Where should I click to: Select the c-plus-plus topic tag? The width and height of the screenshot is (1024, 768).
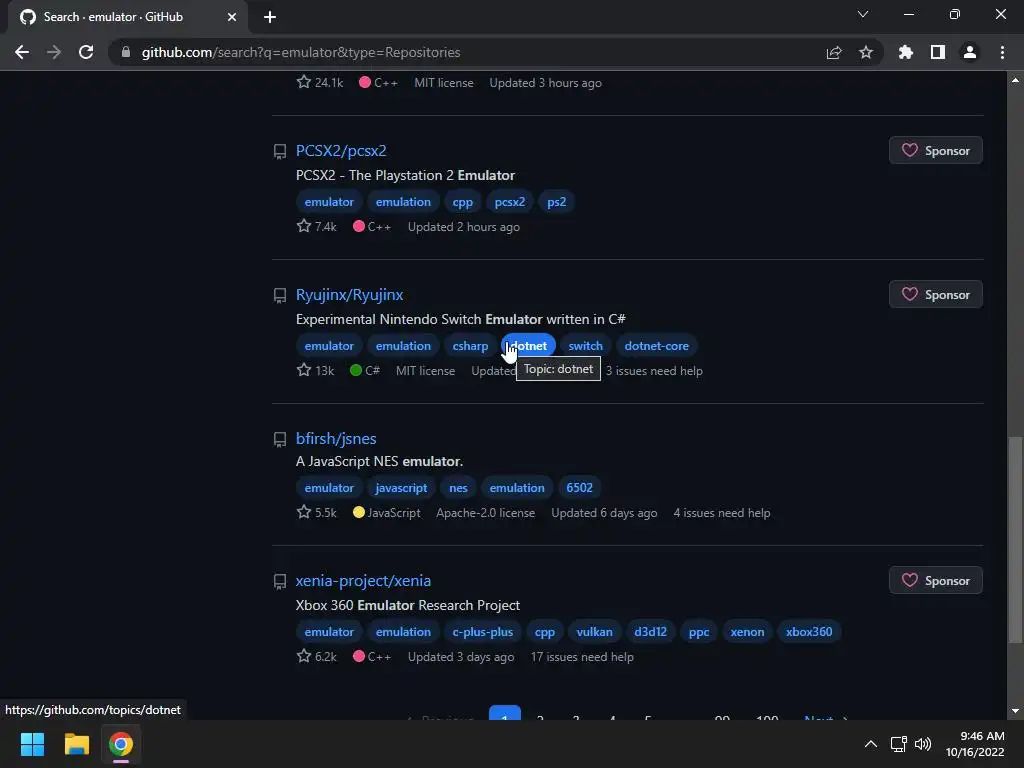[x=483, y=632]
